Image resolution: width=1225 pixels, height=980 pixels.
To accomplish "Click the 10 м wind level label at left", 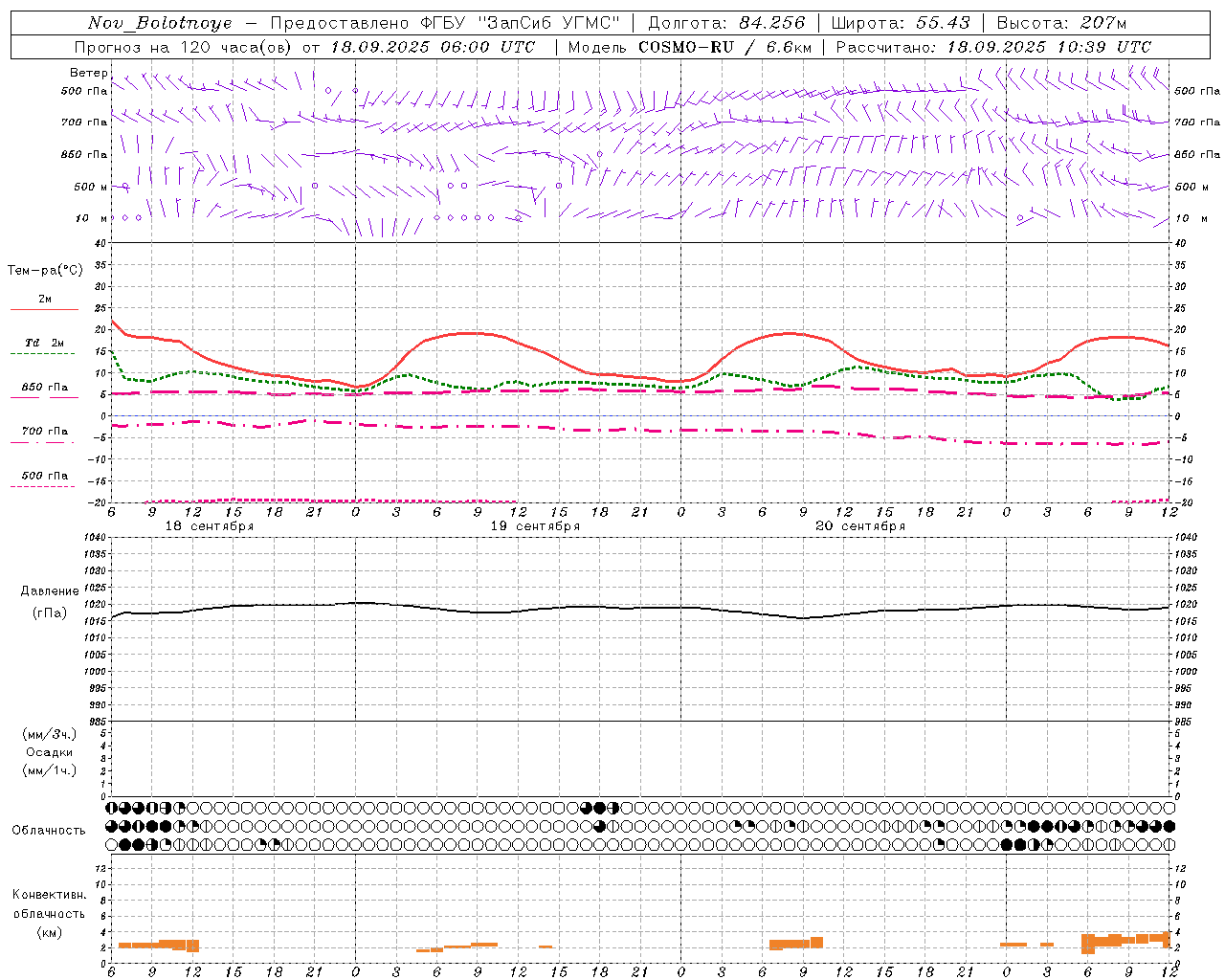I will [x=92, y=218].
